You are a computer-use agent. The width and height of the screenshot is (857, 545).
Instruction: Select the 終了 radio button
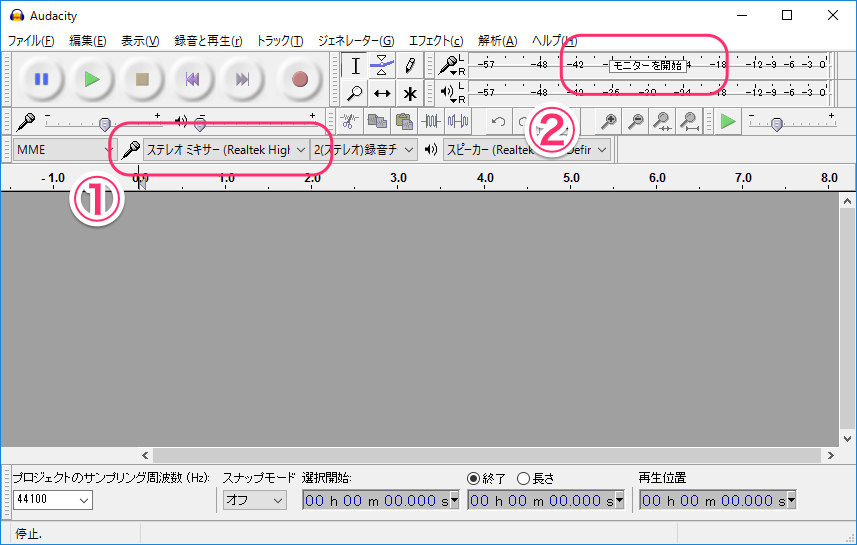pyautogui.click(x=473, y=478)
